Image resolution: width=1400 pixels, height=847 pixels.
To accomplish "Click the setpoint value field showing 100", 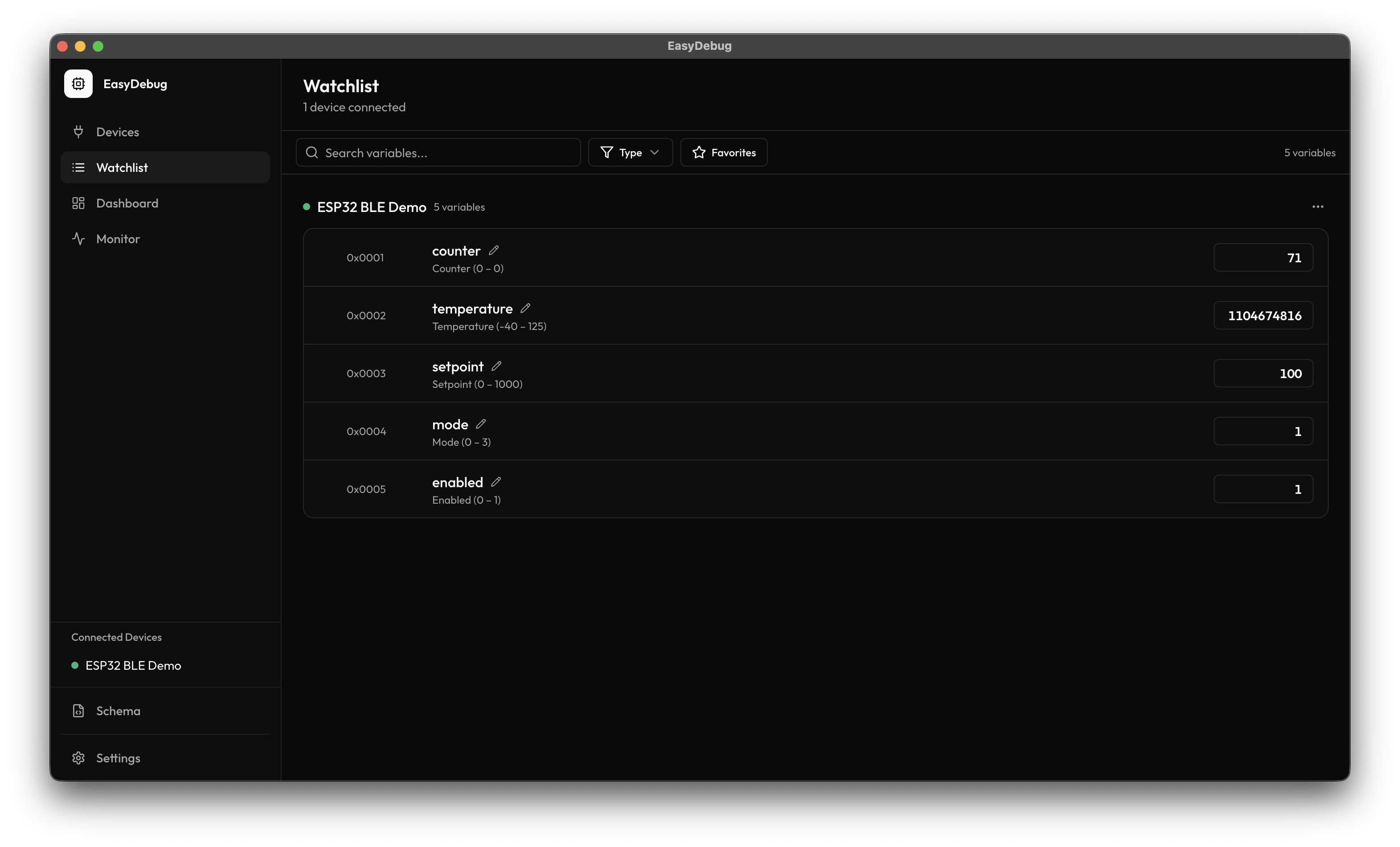I will [x=1262, y=373].
